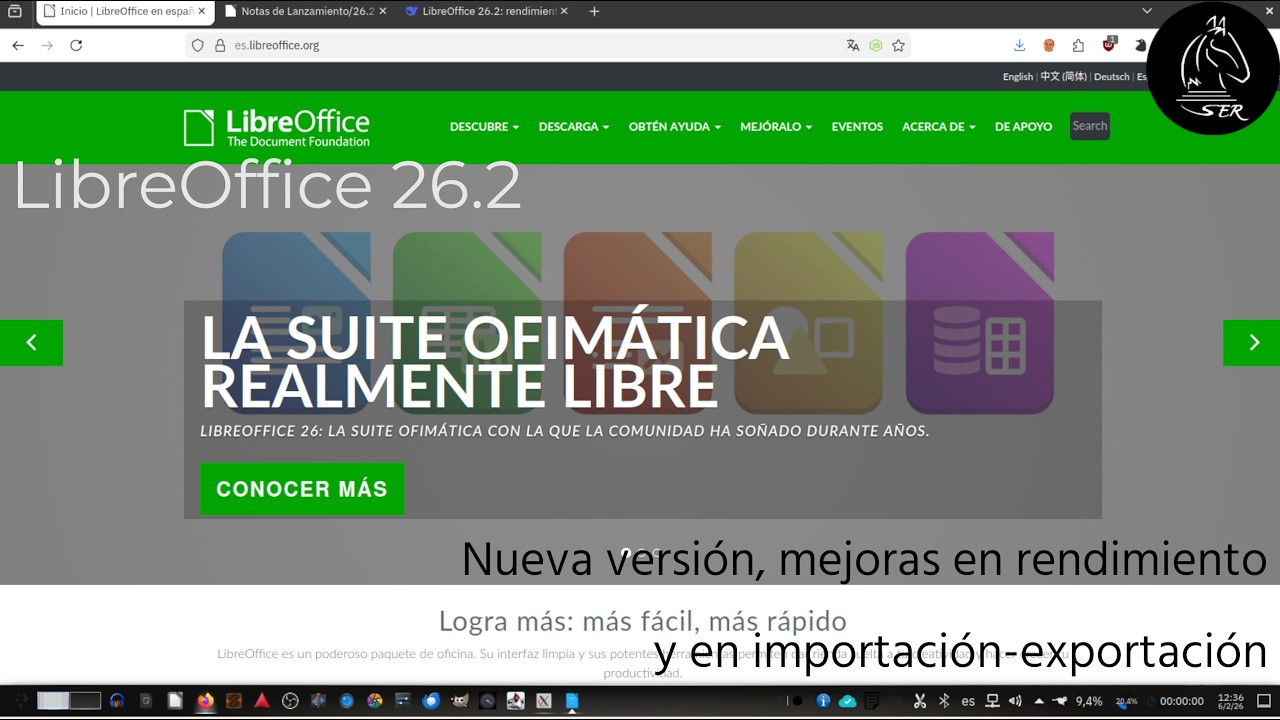
Task: Bookmark this page with the star icon
Action: tap(898, 45)
